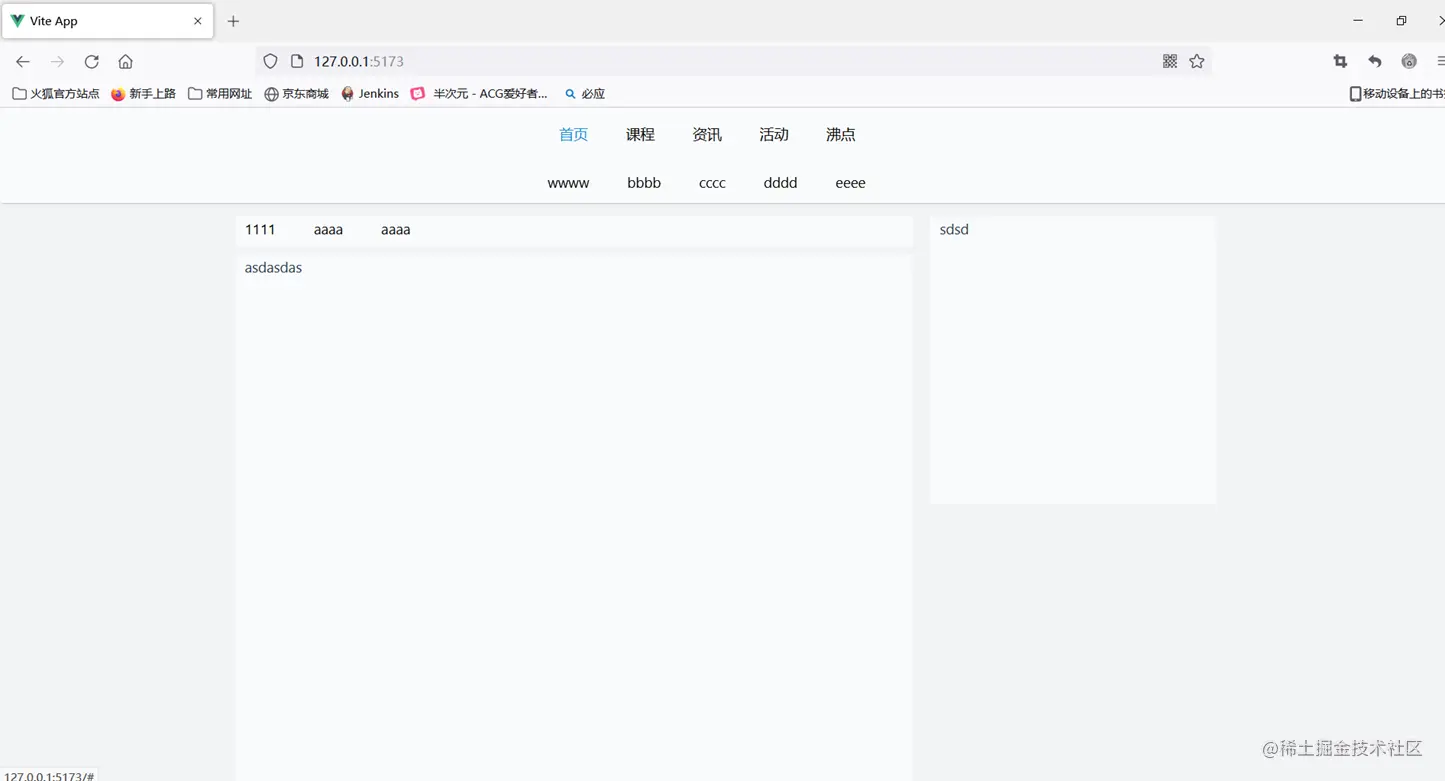Open the 新手上路 bookmark

click(143, 94)
